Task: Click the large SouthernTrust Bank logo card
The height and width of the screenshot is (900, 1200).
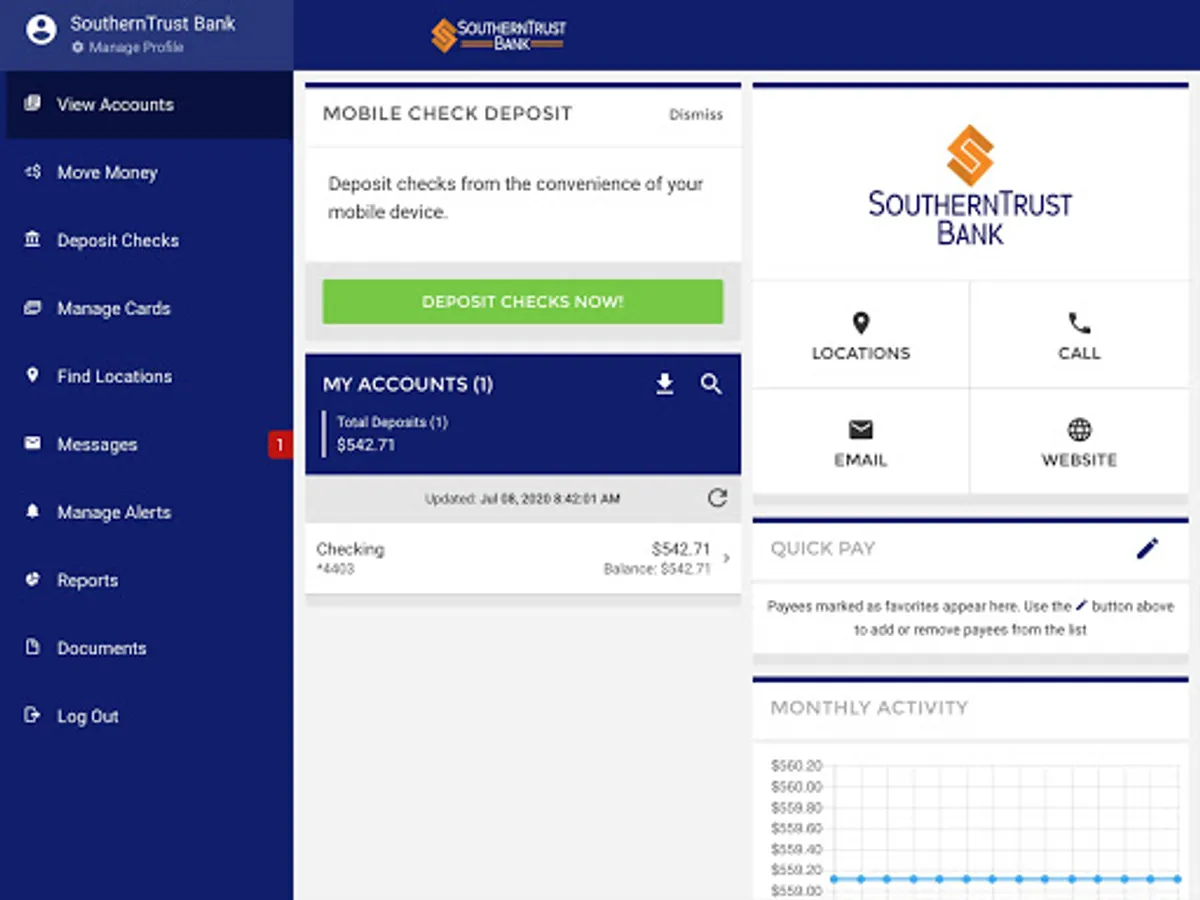Action: click(970, 185)
